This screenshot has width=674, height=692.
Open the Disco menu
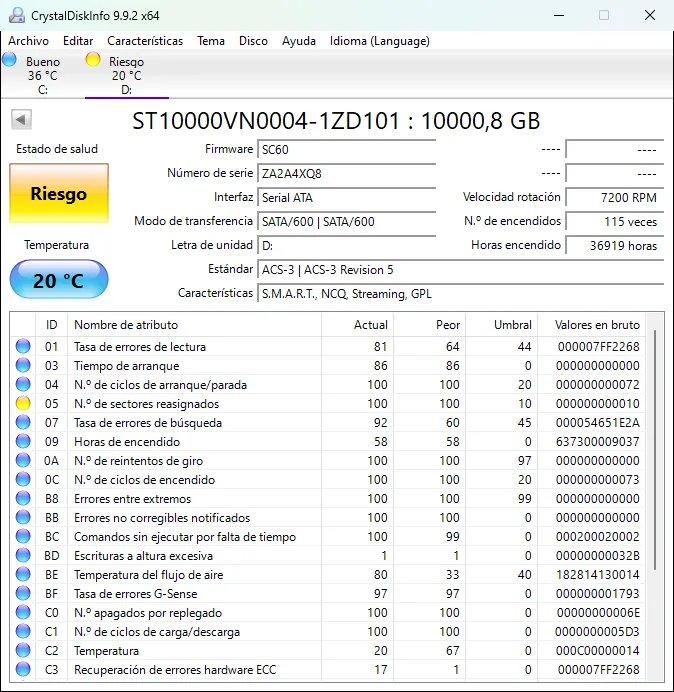(x=253, y=41)
